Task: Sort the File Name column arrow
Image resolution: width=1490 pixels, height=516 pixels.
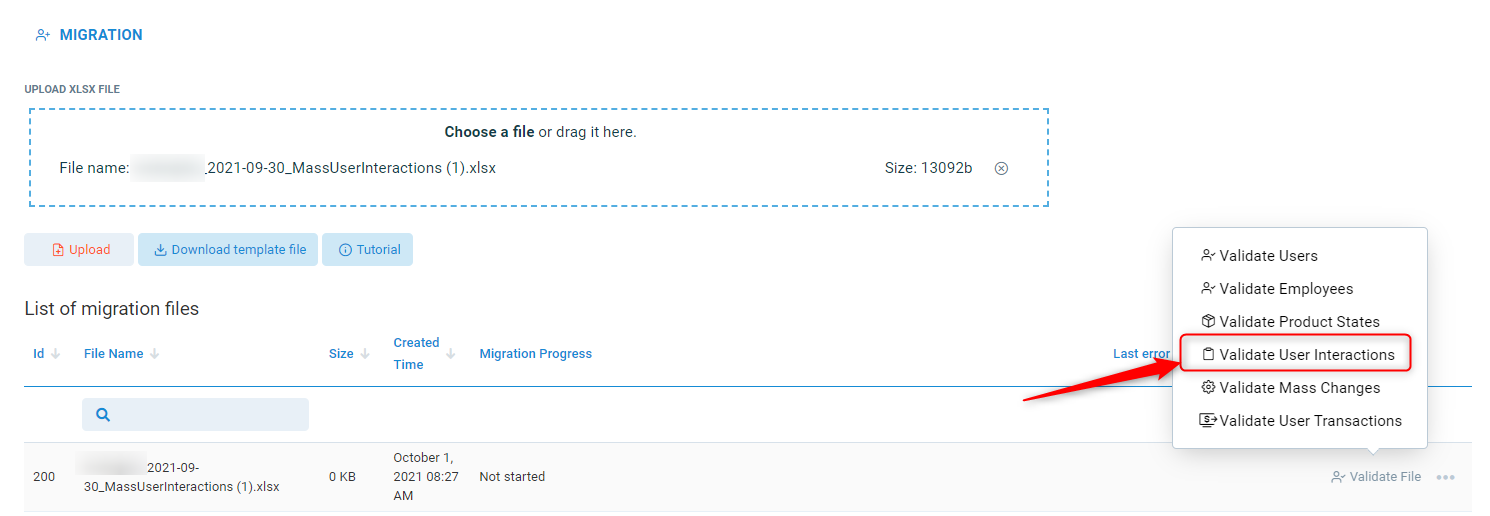Action: 155,354
